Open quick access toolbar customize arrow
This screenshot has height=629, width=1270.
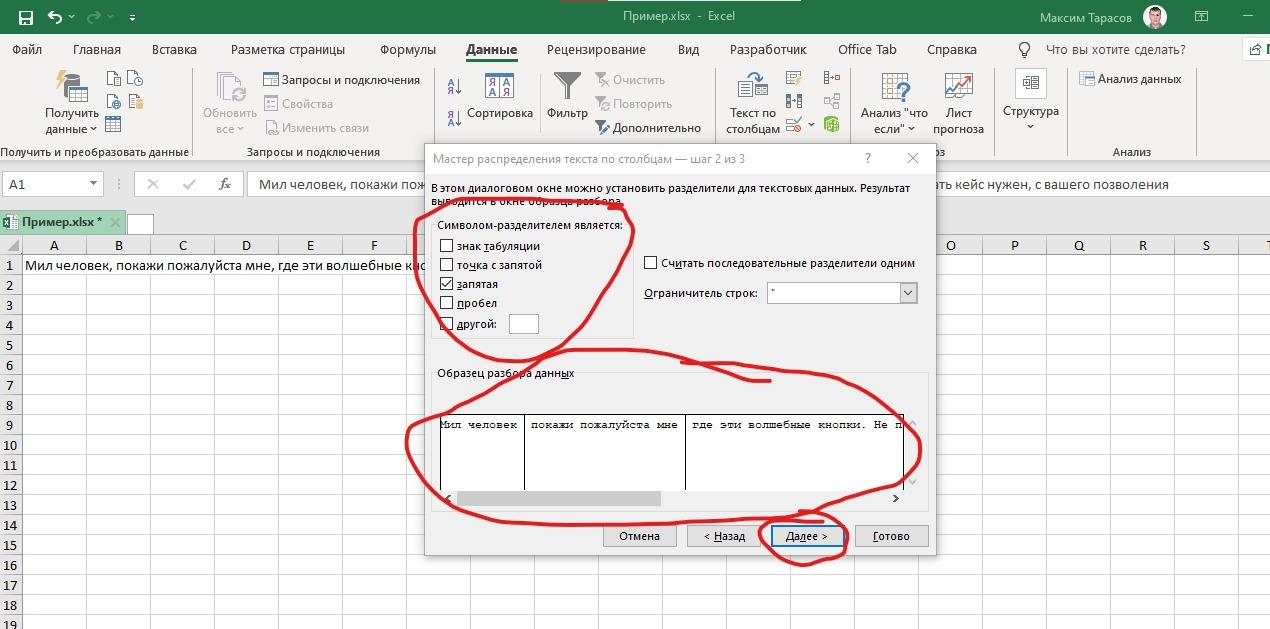133,18
